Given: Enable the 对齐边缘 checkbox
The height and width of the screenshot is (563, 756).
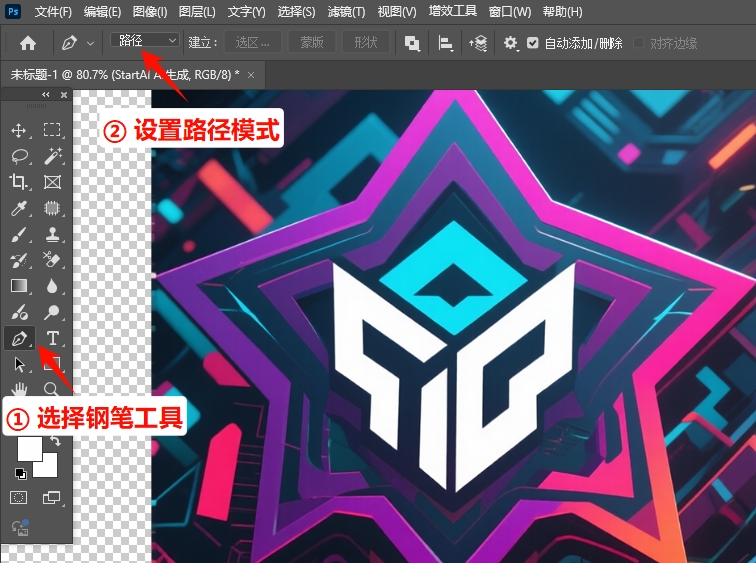Looking at the screenshot, I should click(638, 43).
